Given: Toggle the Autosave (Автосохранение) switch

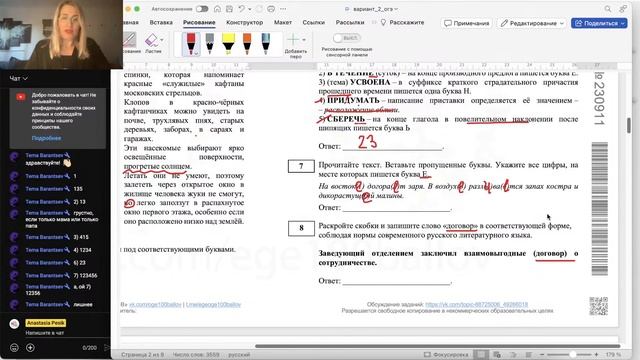Looking at the screenshot, I should (x=202, y=9).
